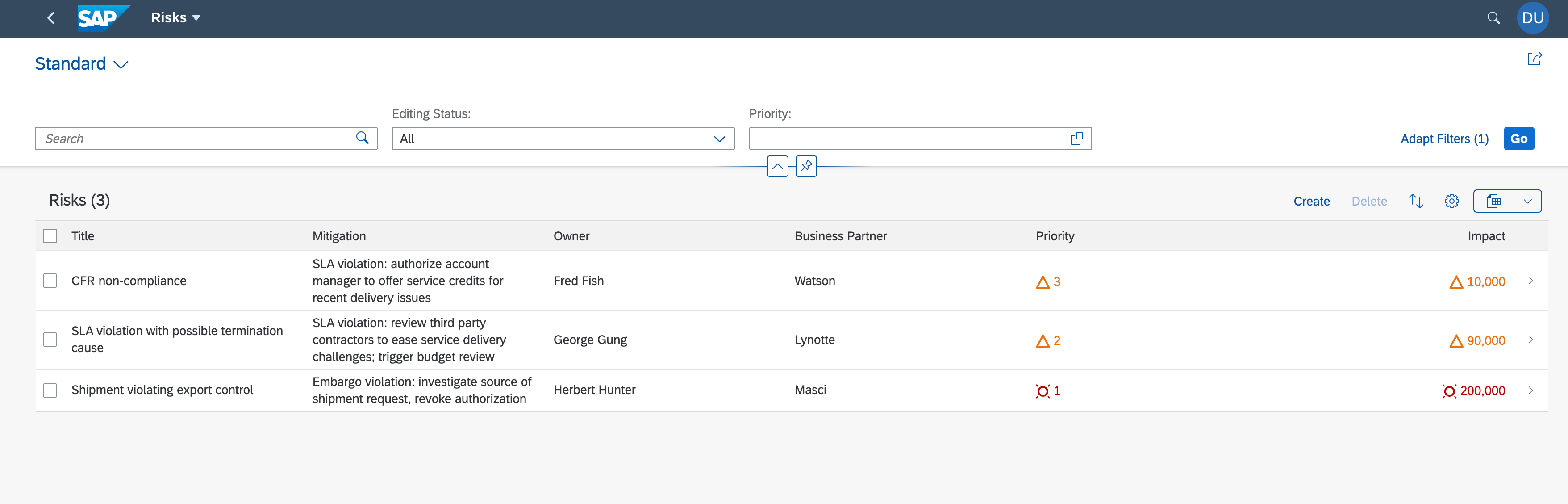Open Adapt Filters (1)
The image size is (1568, 504).
coord(1444,139)
